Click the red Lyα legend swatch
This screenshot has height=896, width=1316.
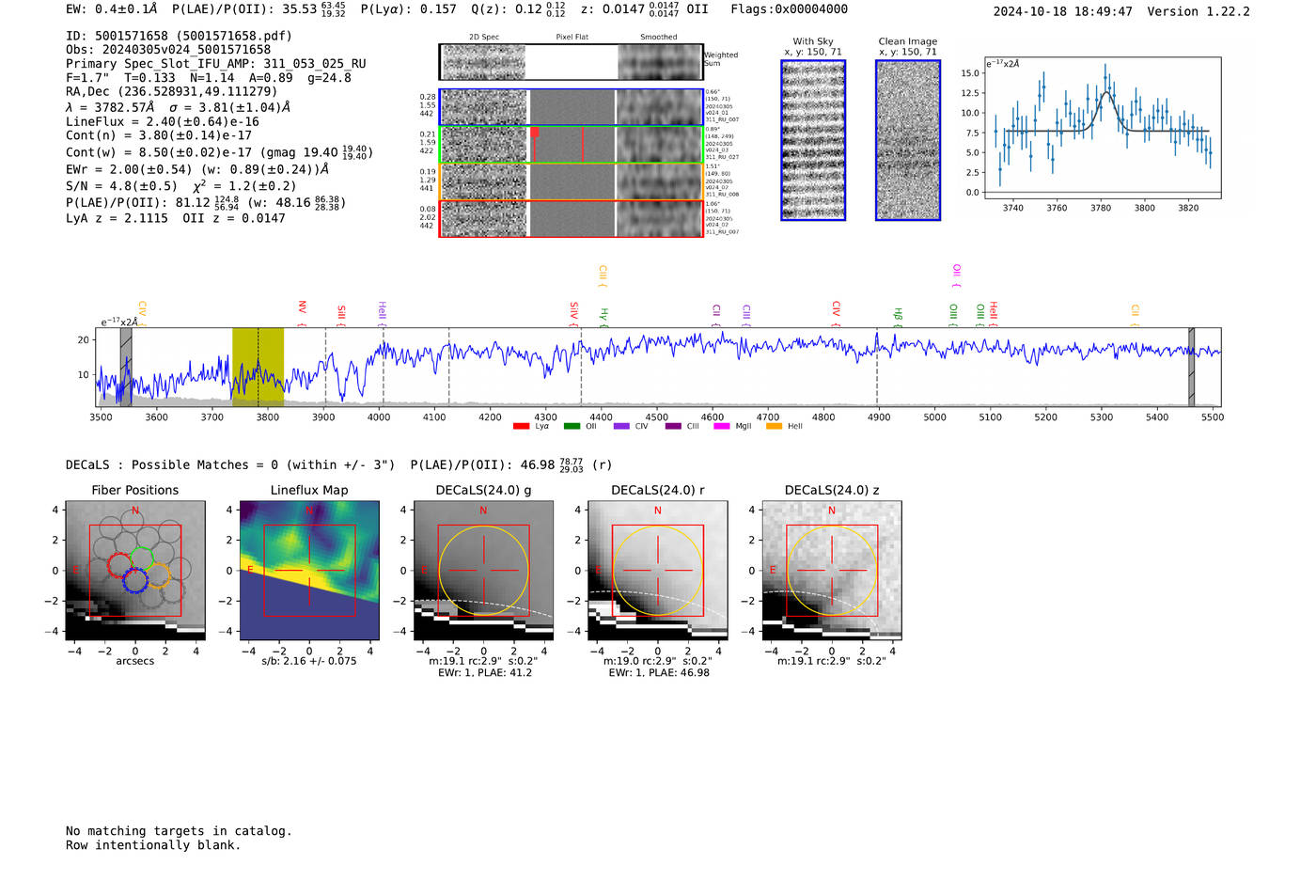tap(521, 427)
